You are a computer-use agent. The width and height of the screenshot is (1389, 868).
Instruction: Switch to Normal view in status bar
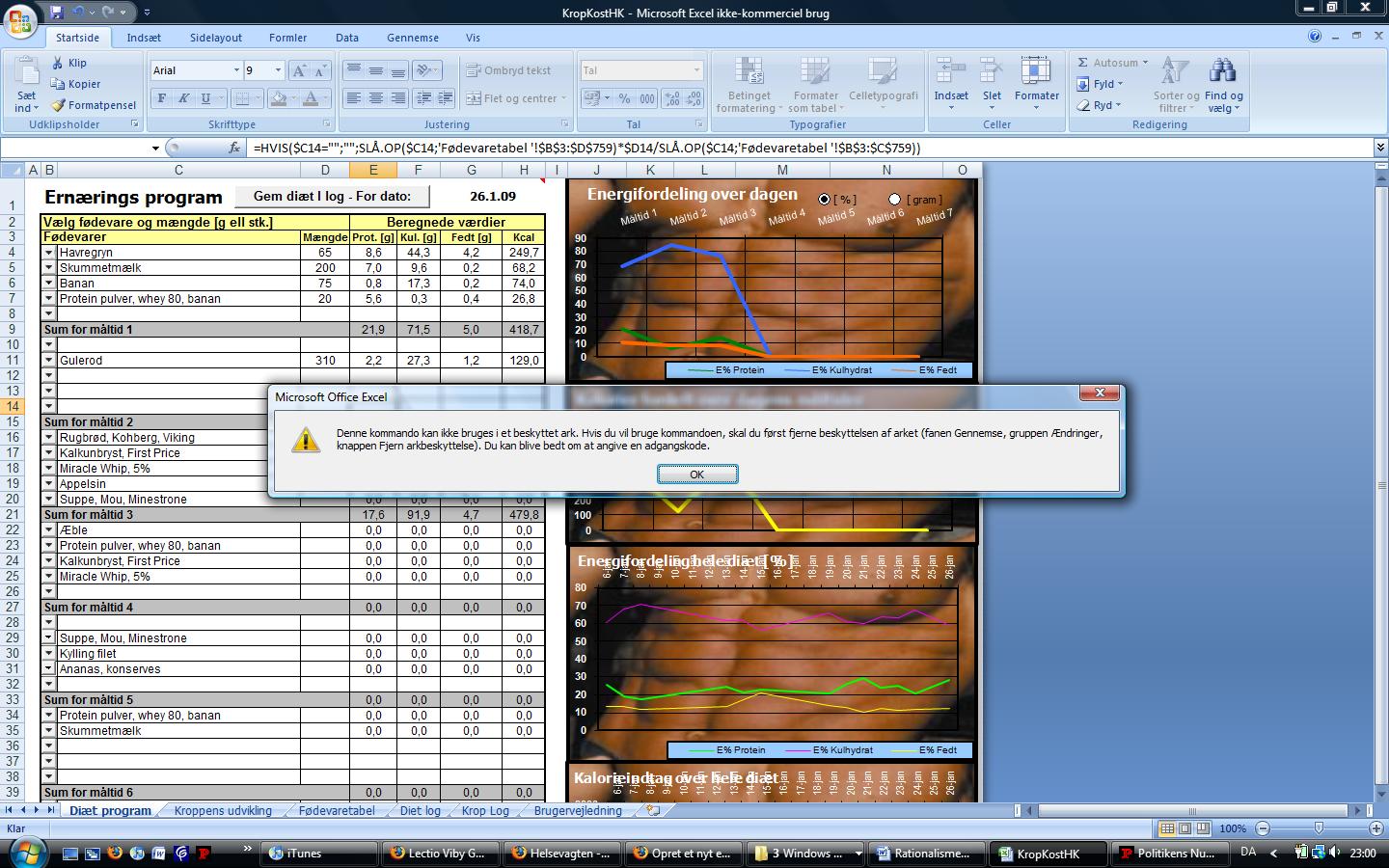coord(1167,828)
